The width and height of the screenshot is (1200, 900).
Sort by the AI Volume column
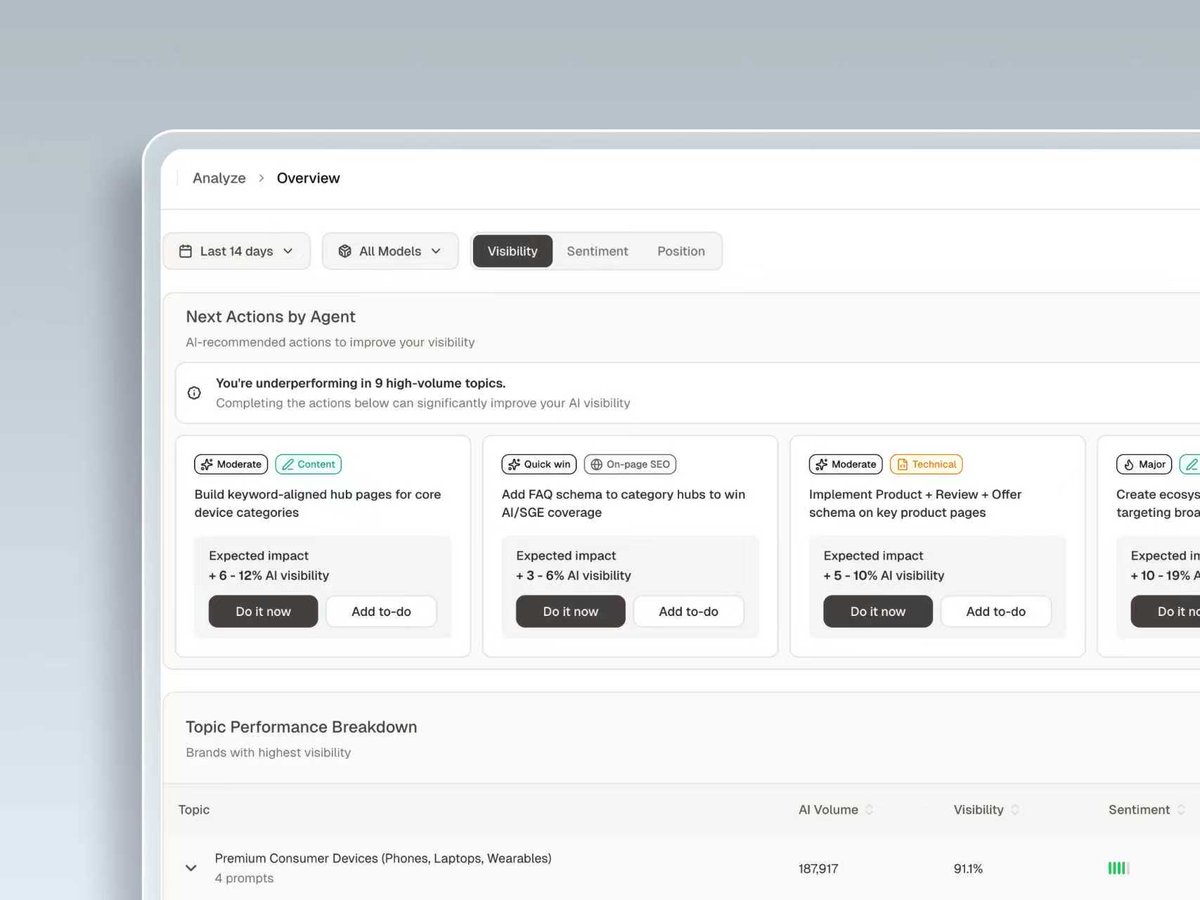tap(836, 810)
